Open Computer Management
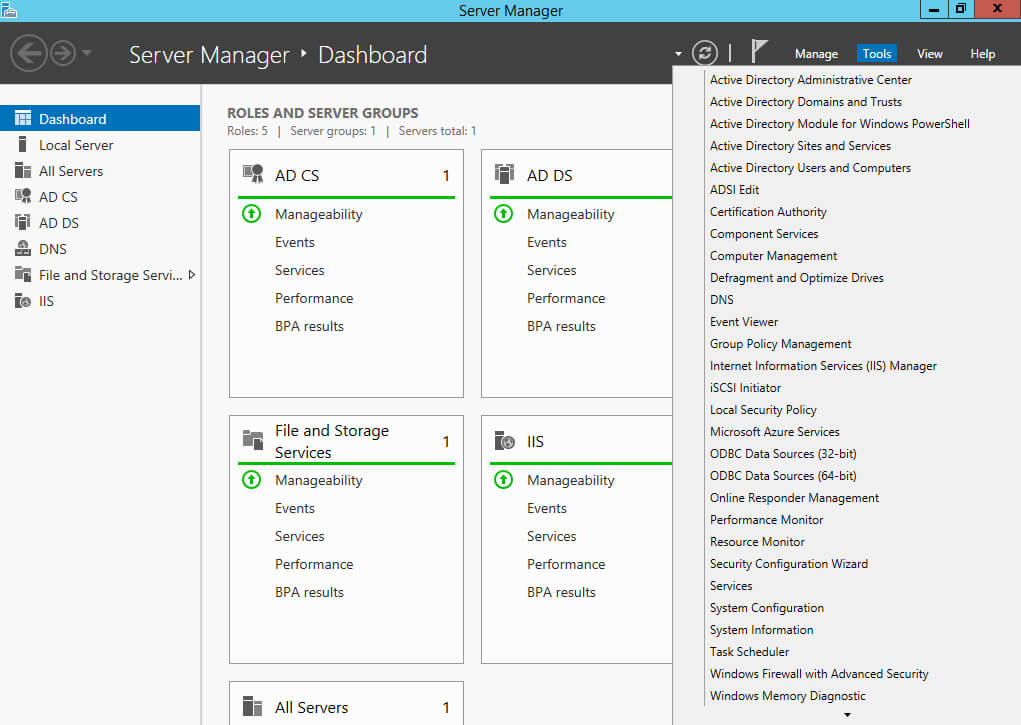The height and width of the screenshot is (725, 1021). click(x=774, y=256)
